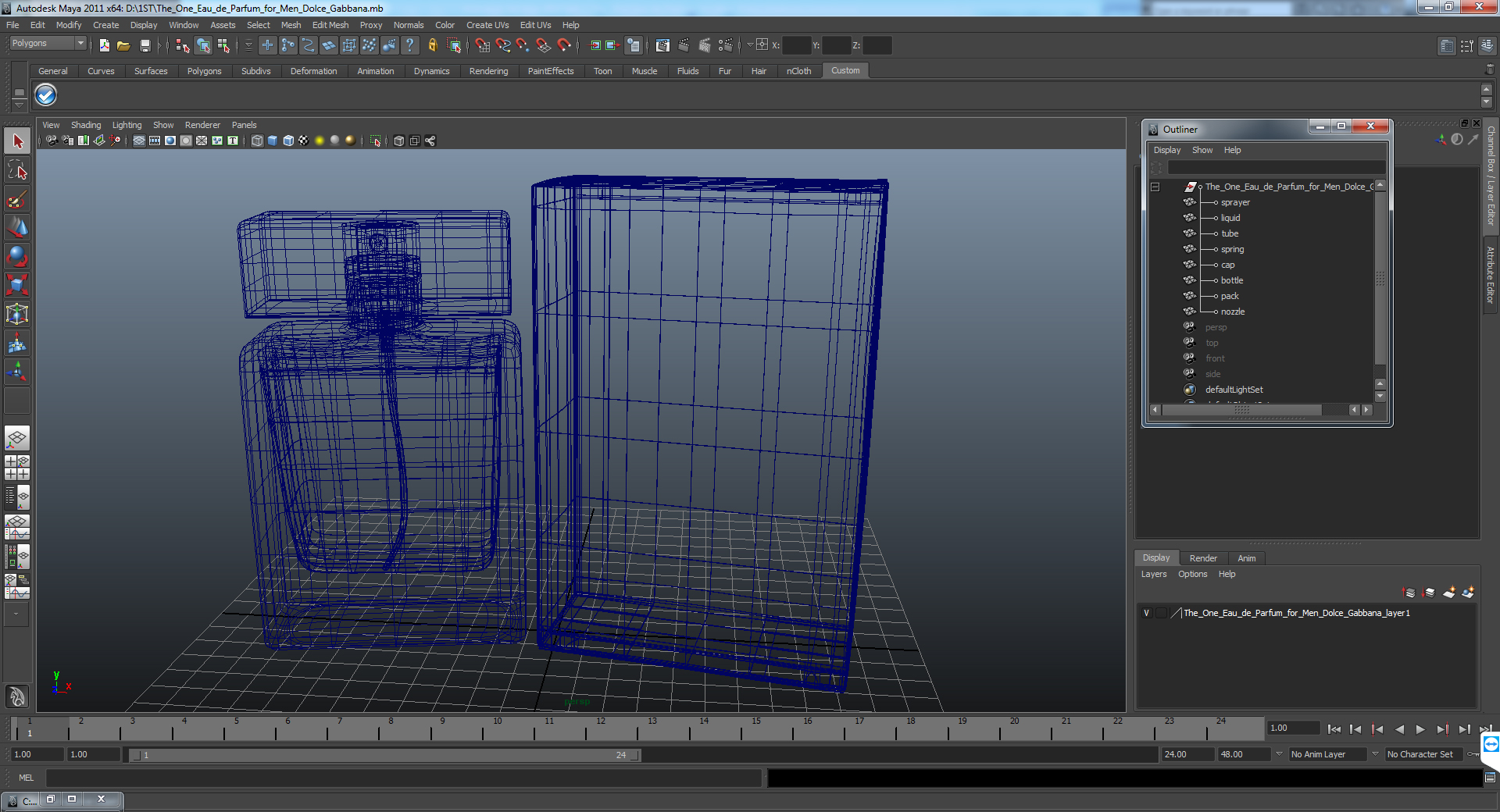This screenshot has width=1500, height=812.
Task: Enable use all lights in viewport
Action: pos(320,141)
